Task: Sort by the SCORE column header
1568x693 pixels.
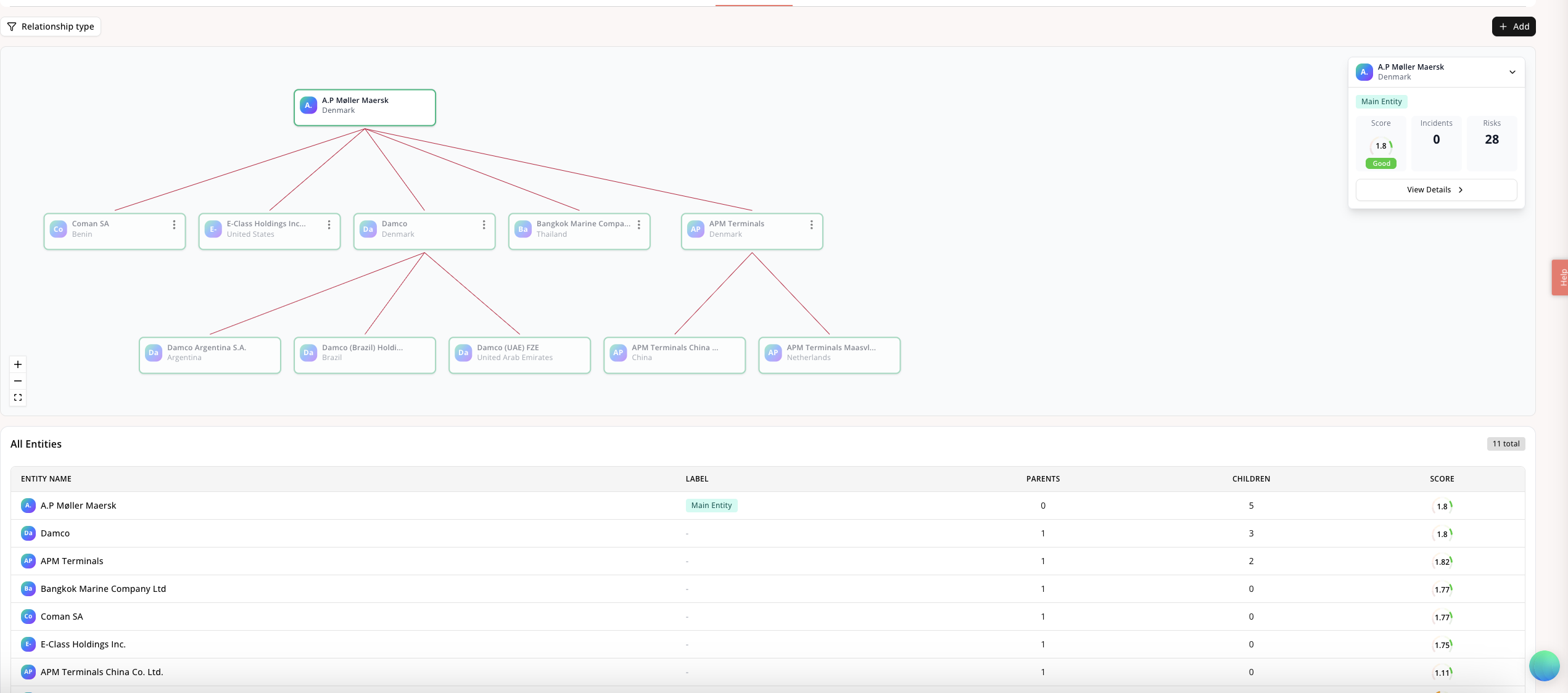Action: [1442, 479]
